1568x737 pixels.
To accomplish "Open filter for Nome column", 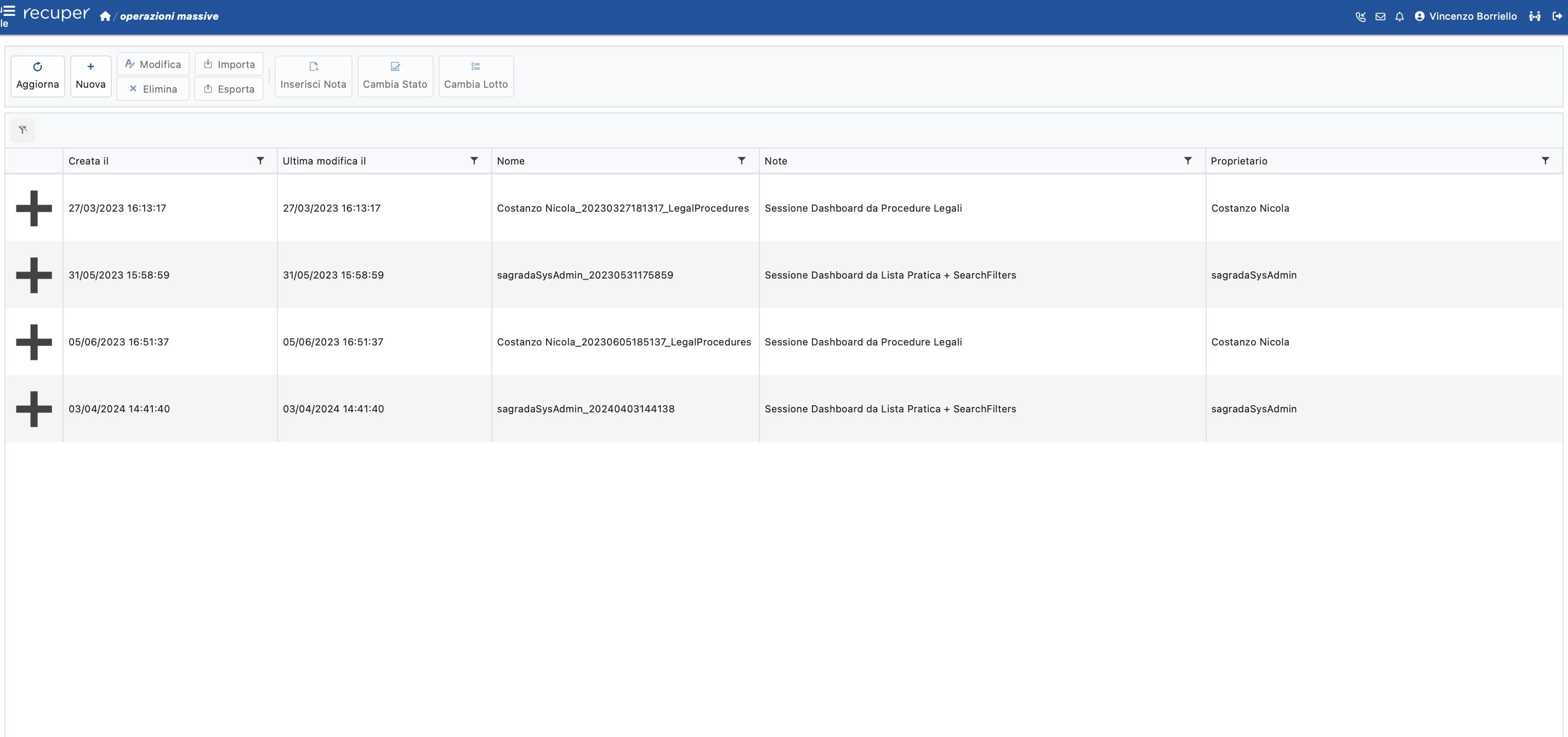I will tap(741, 161).
